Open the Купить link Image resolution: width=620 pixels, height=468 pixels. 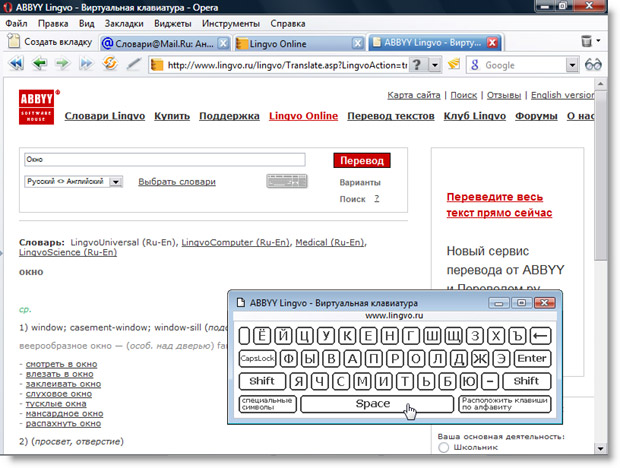click(x=172, y=116)
